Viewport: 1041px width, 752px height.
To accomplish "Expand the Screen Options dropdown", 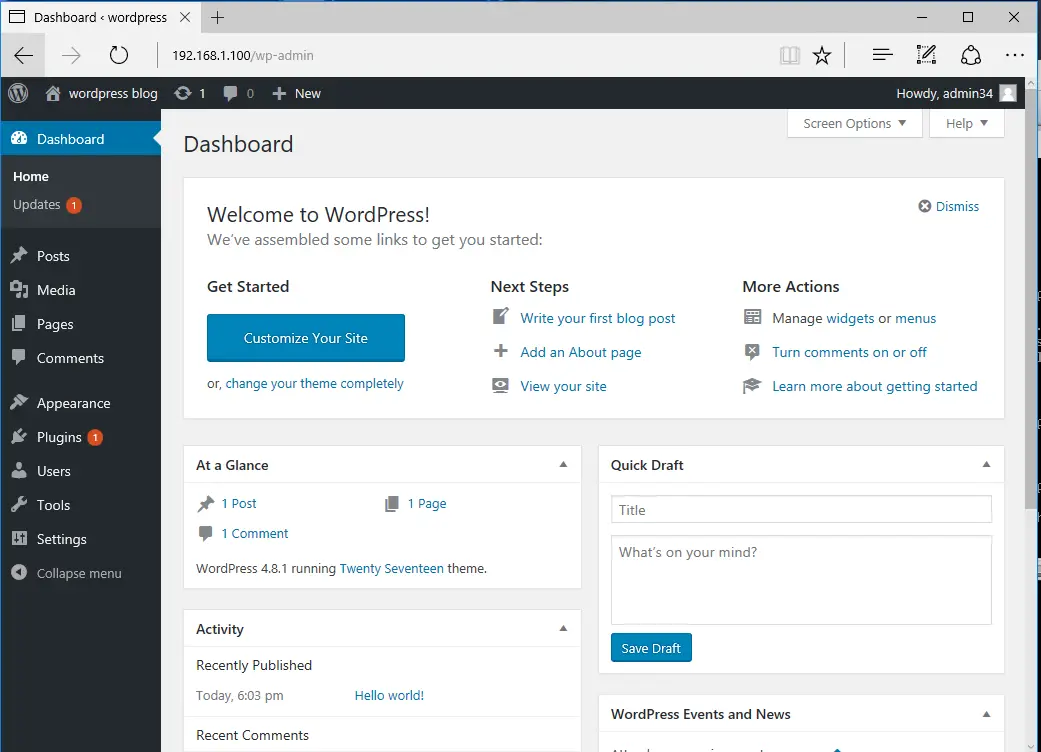I will point(854,123).
